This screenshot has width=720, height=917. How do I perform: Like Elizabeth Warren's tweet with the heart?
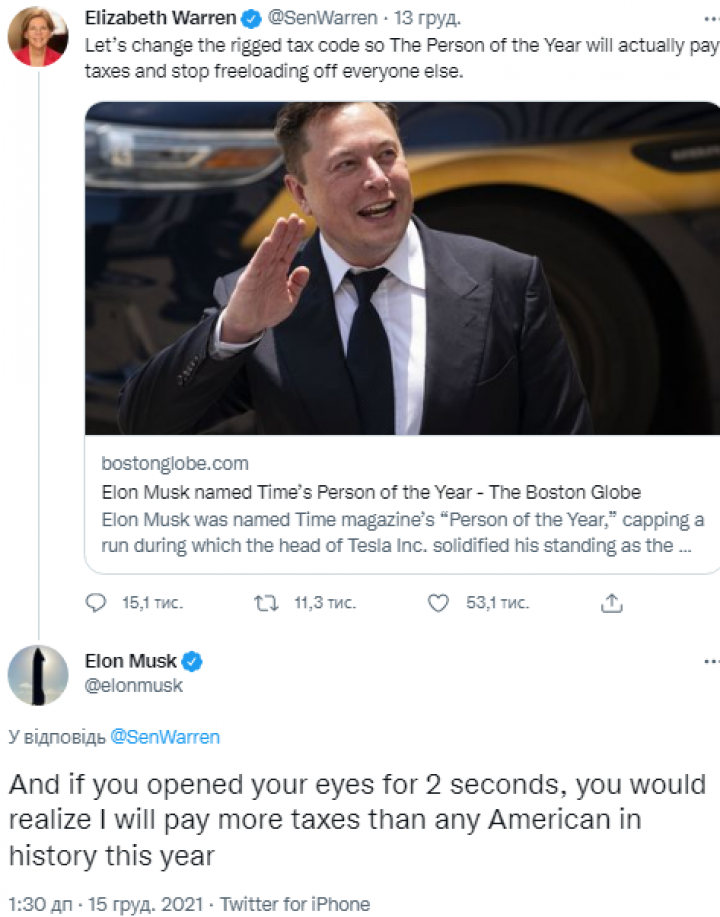tap(436, 603)
